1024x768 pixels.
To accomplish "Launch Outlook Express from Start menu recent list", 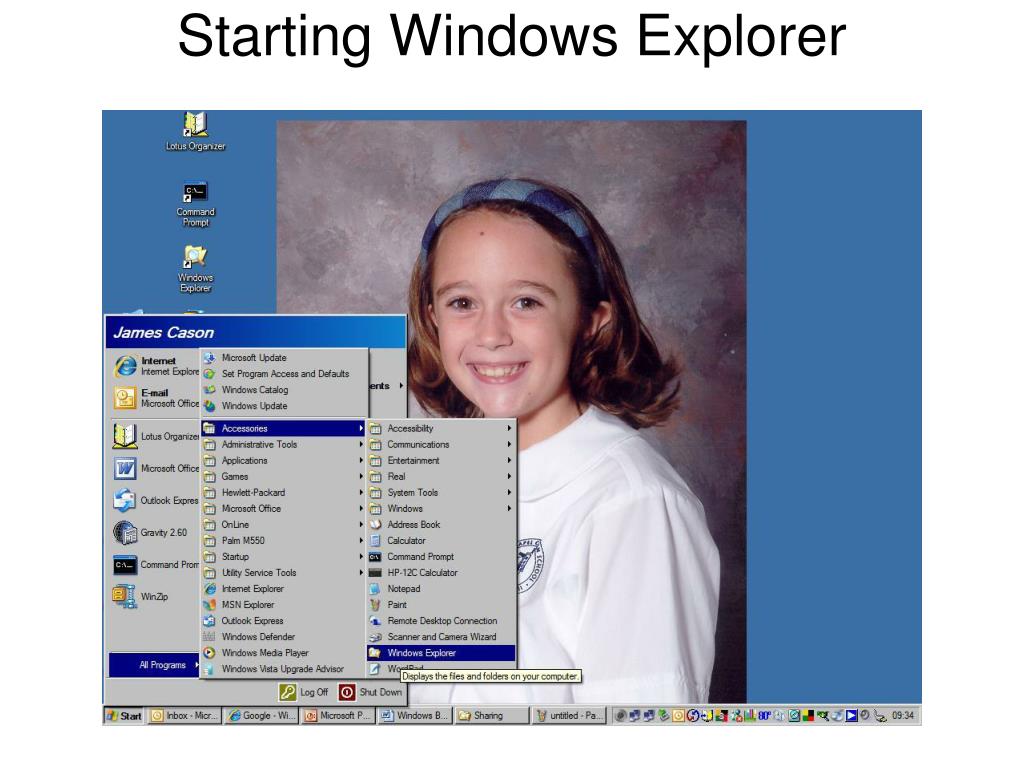I will point(157,500).
